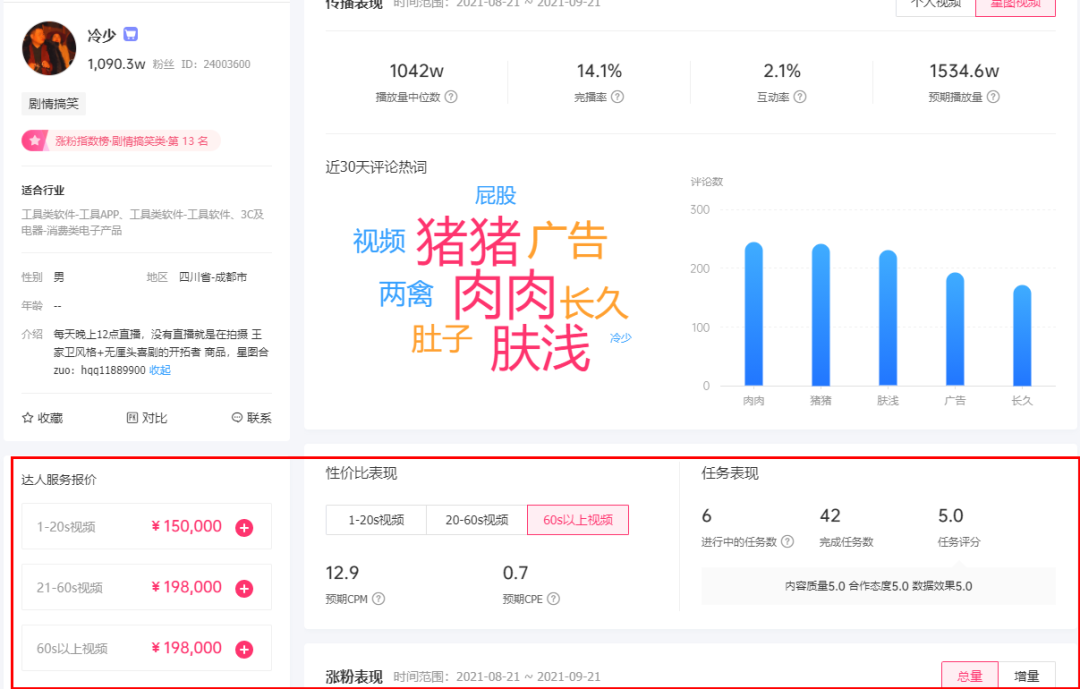The image size is (1080, 689).
Task: Click the 猪猪 bar in the comment chart
Action: click(821, 315)
